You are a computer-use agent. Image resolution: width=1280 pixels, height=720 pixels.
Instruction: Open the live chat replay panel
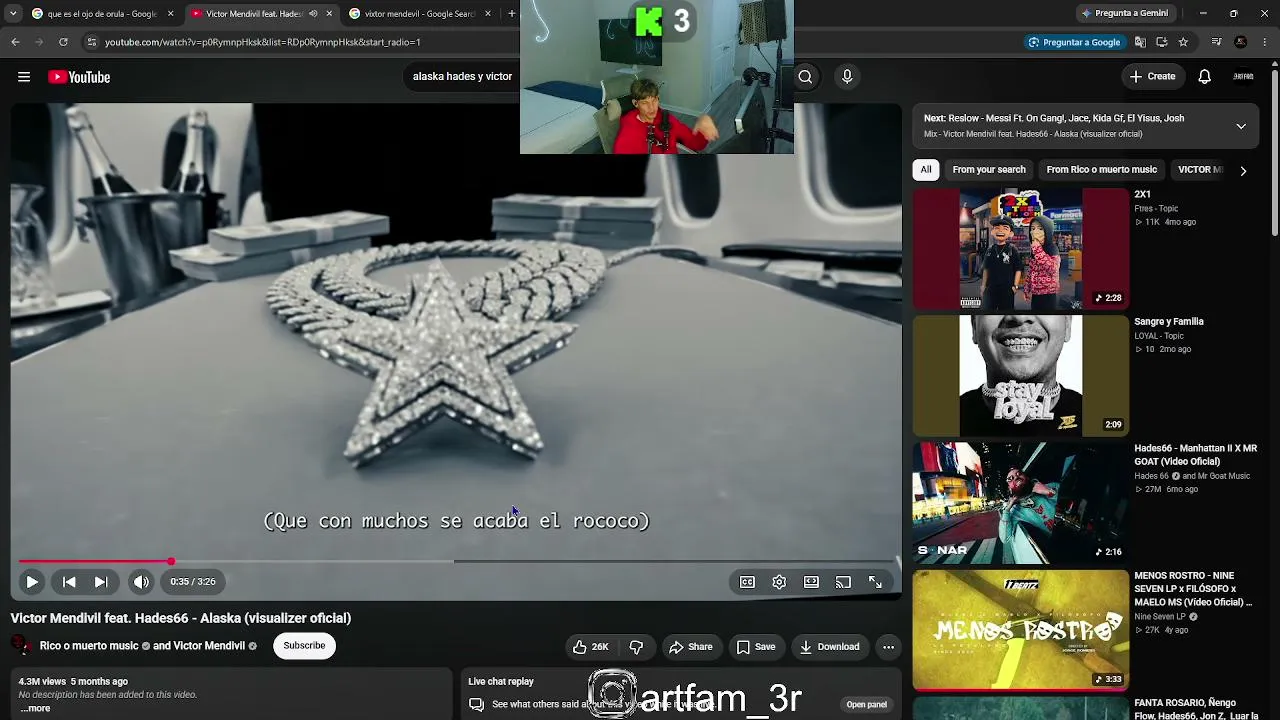pyautogui.click(x=866, y=704)
